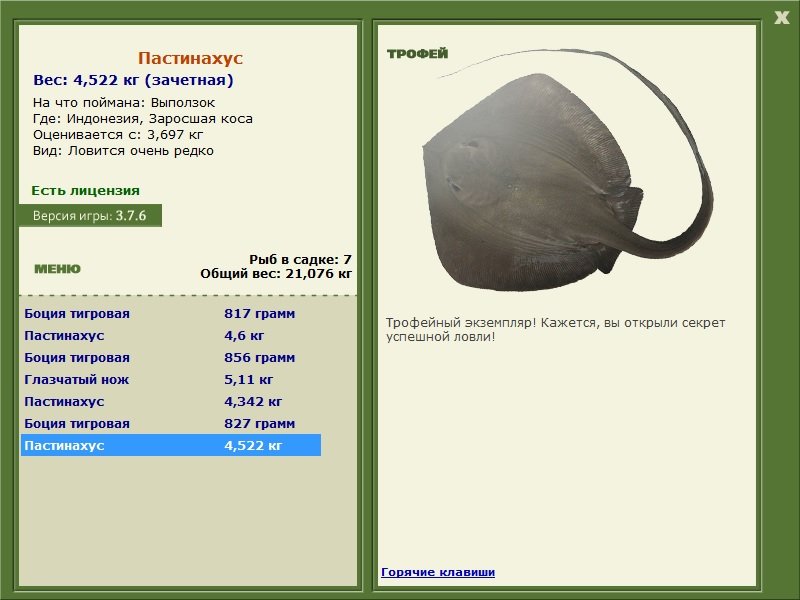The image size is (800, 600).
Task: Select the Глазчатый нож 5,11 кг row
Action: coord(170,379)
